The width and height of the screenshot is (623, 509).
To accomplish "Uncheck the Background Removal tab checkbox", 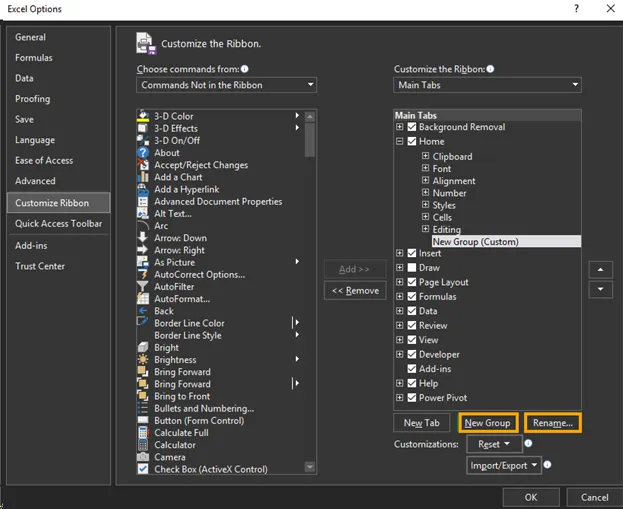I will click(x=412, y=127).
